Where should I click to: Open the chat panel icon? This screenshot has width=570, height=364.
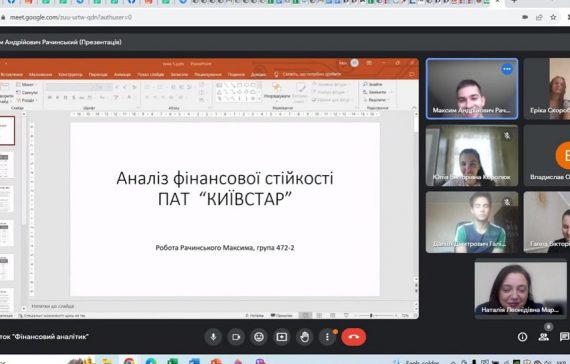[x=564, y=337]
